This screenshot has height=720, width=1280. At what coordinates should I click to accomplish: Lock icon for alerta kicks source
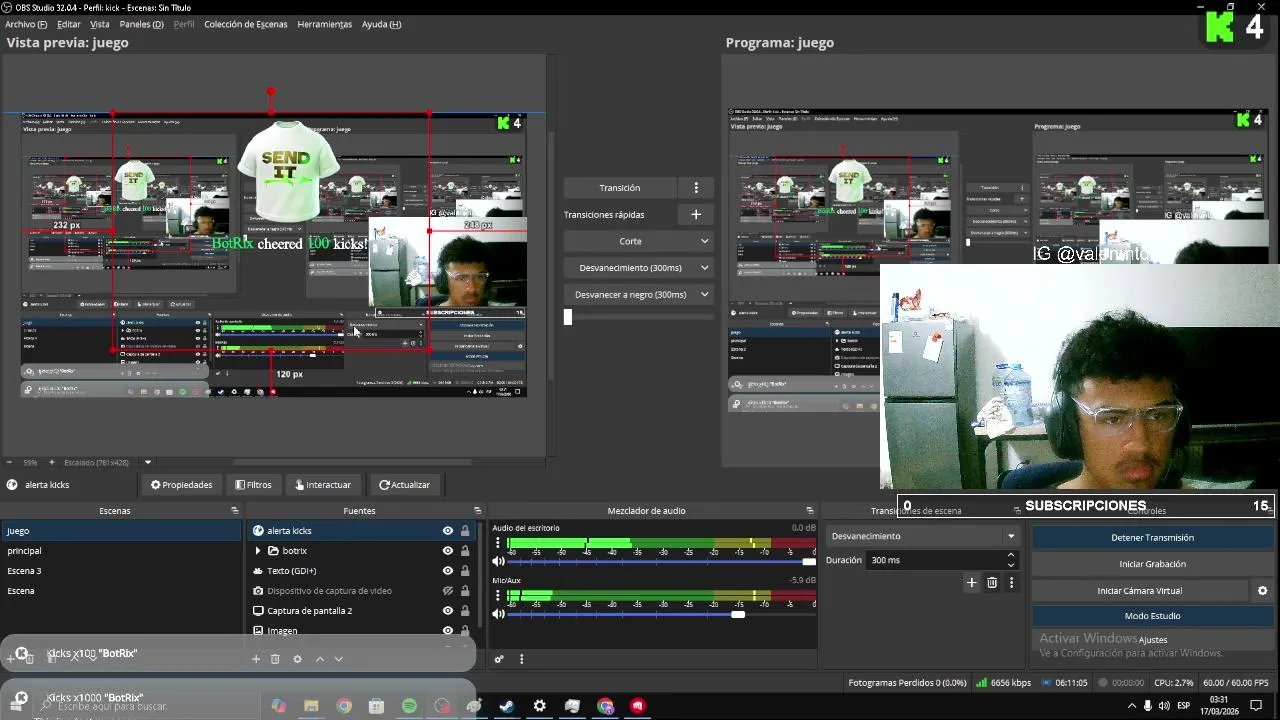465,531
